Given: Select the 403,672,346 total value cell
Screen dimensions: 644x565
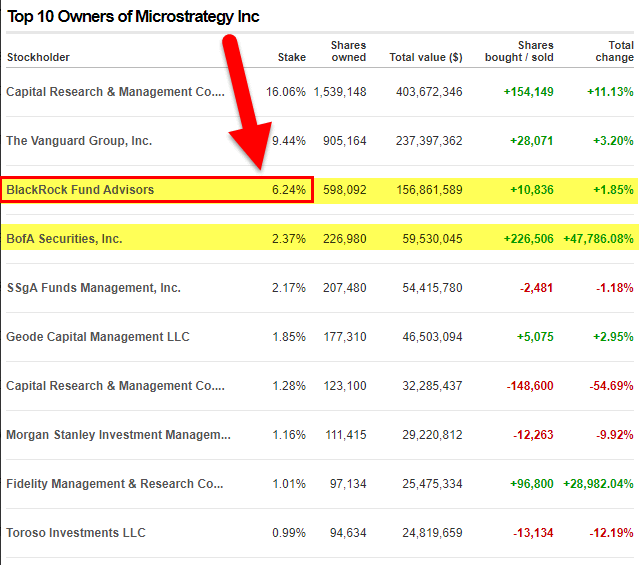Looking at the screenshot, I should coord(425,92).
